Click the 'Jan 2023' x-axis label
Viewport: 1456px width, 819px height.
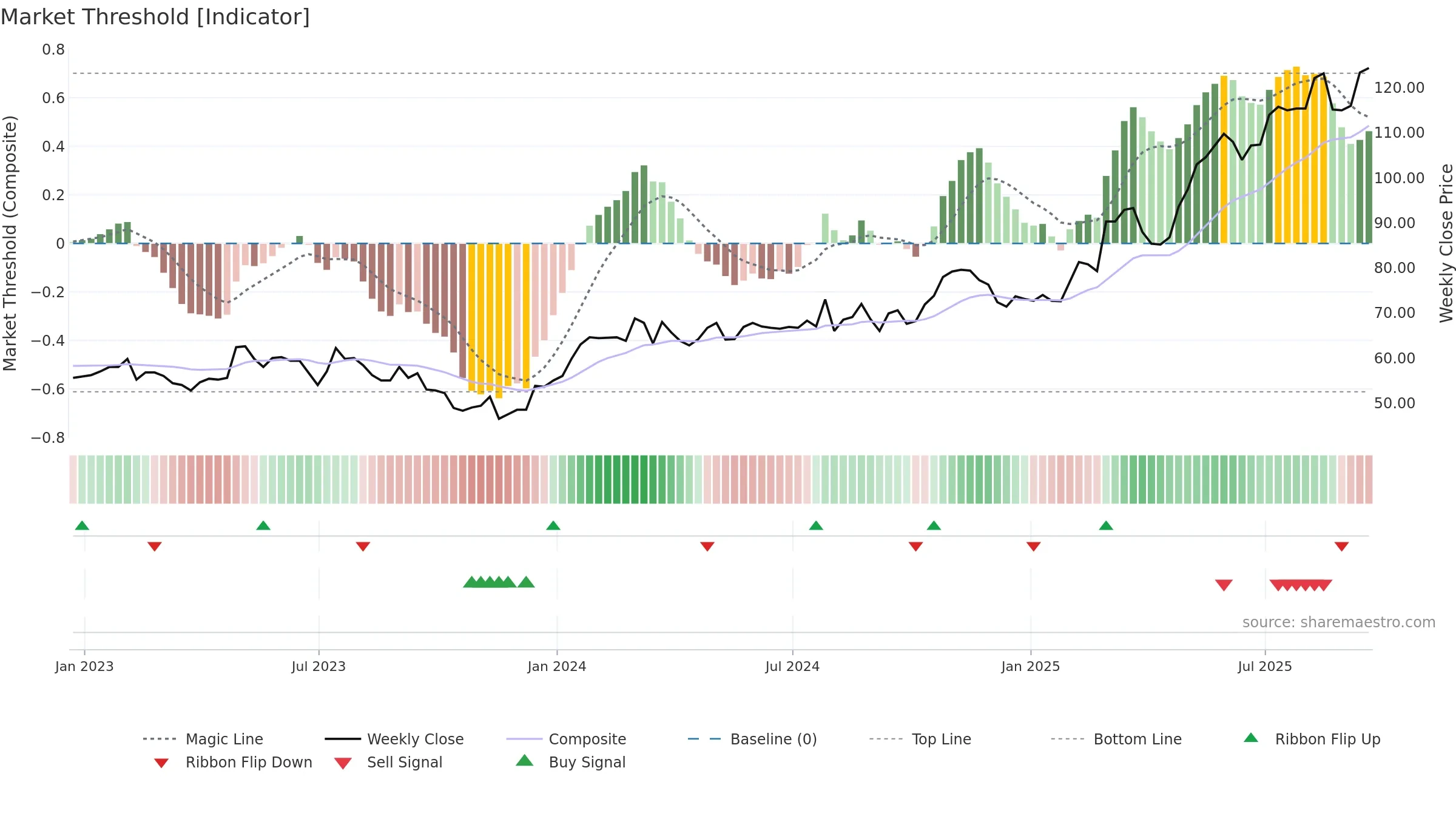[84, 666]
